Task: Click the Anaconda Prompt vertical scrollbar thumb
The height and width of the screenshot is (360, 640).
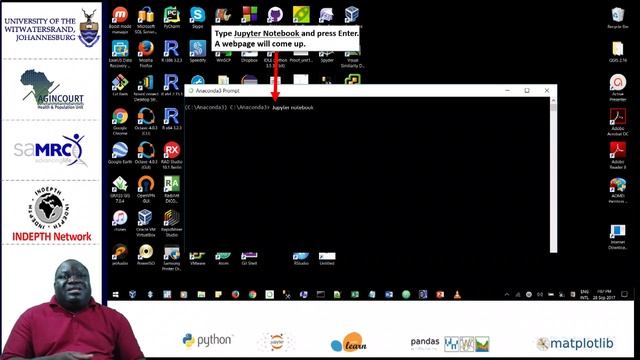Action: coord(553,107)
